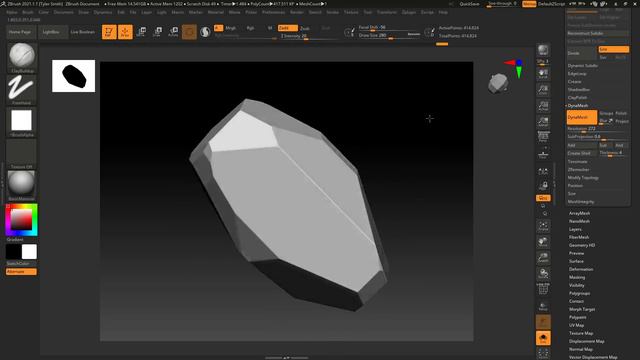
Task: Click the camera view head indicator
Action: pyautogui.click(x=498, y=83)
